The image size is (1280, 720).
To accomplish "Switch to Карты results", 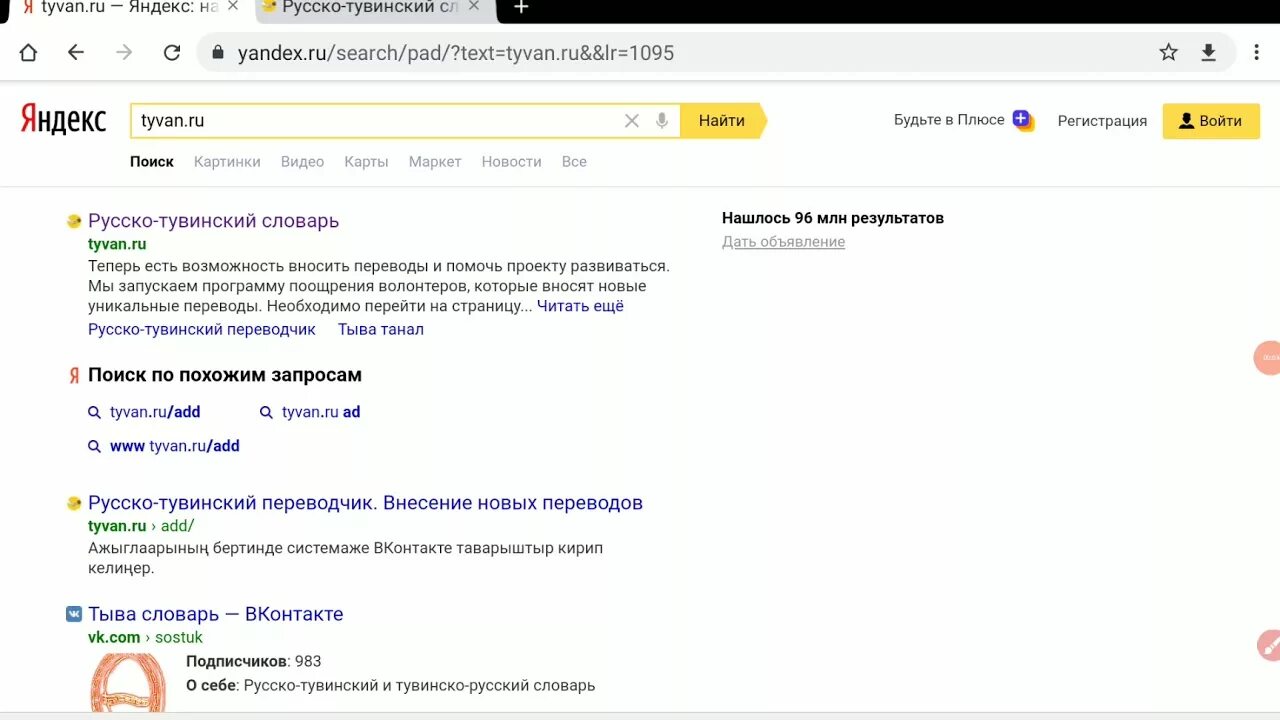I will tap(366, 162).
